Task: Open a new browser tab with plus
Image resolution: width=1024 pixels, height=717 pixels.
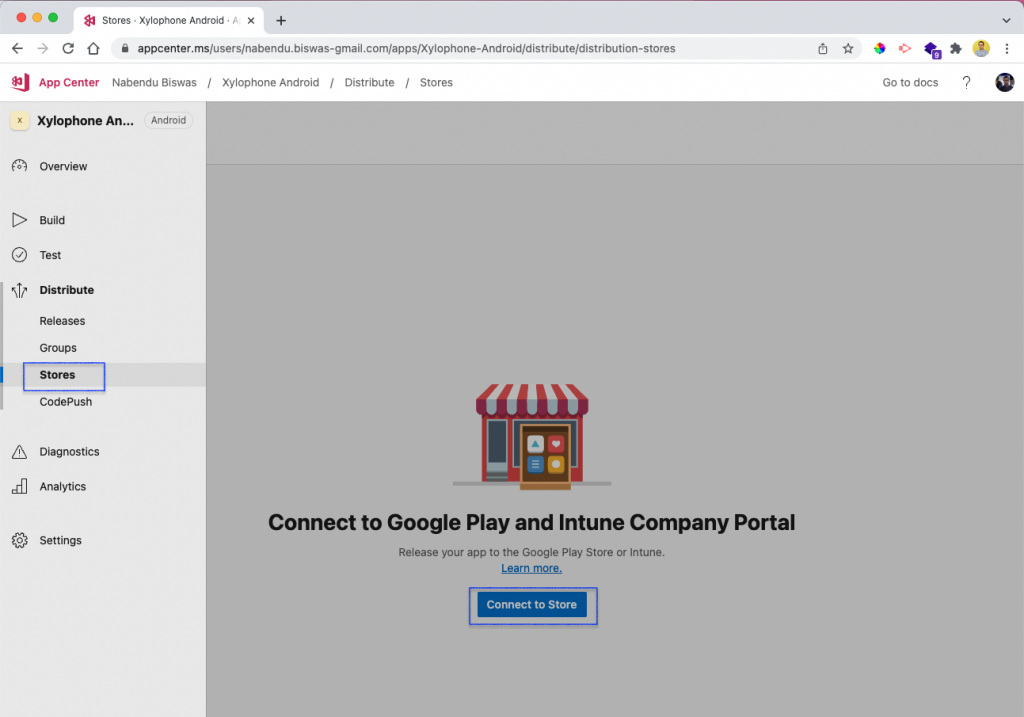Action: click(281, 21)
